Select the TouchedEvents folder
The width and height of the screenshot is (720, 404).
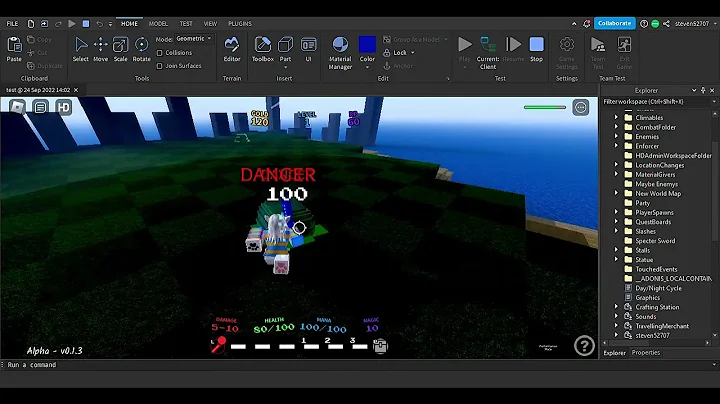[656, 269]
